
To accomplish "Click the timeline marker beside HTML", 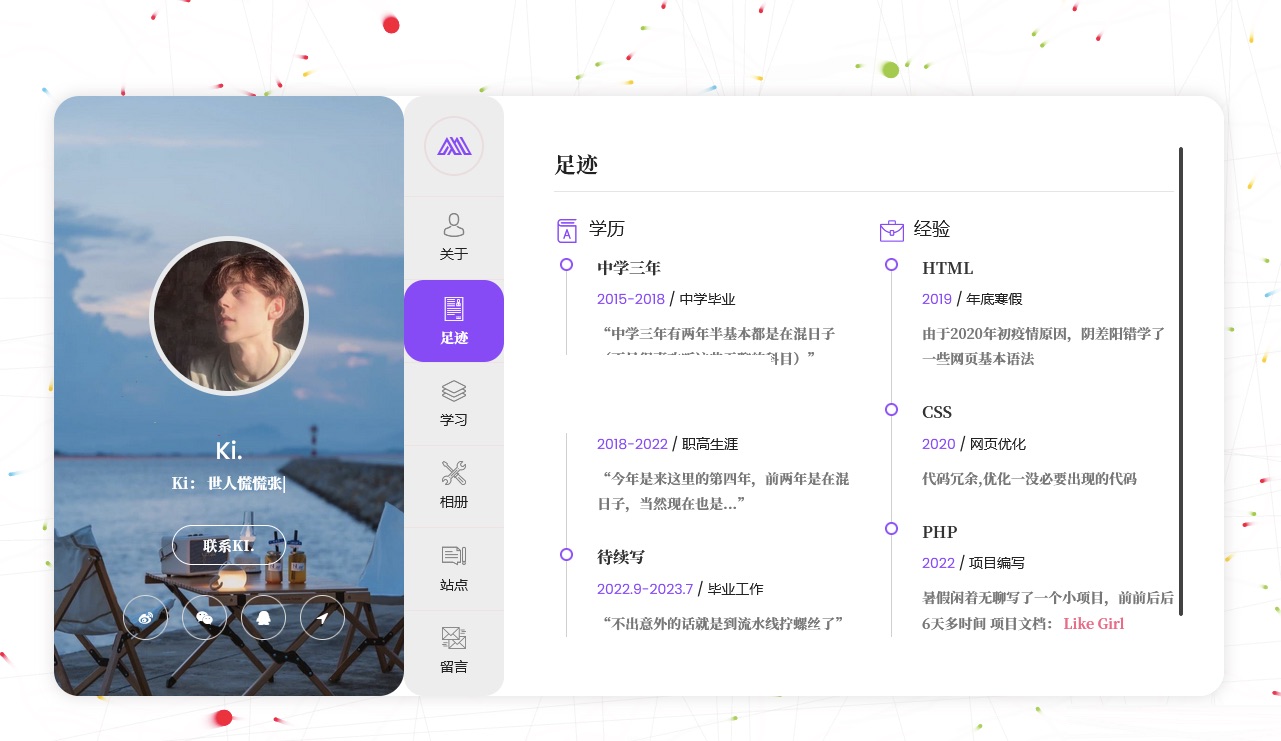I will pos(891,265).
